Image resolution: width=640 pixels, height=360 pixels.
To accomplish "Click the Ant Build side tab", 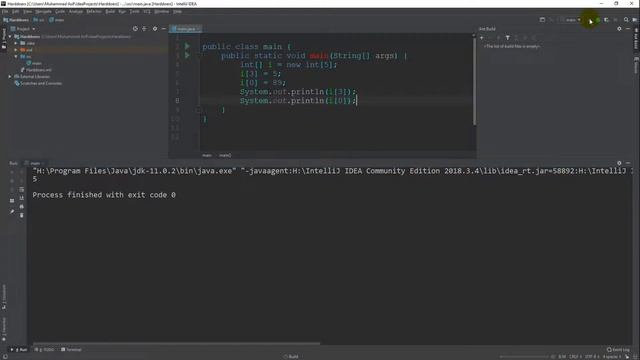I will 636,39.
